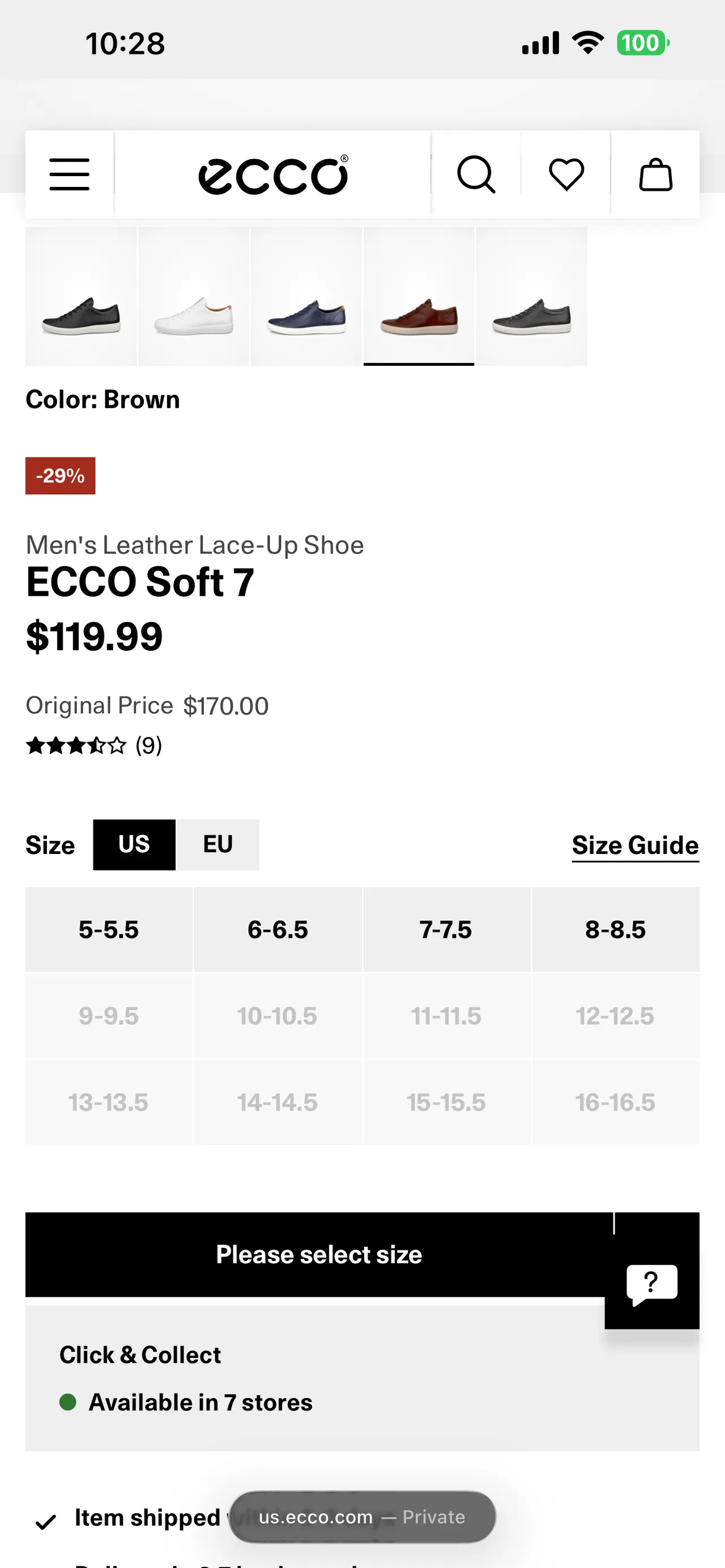Select size 6-6.5
Viewport: 725px width, 1568px height.
pyautogui.click(x=278, y=929)
